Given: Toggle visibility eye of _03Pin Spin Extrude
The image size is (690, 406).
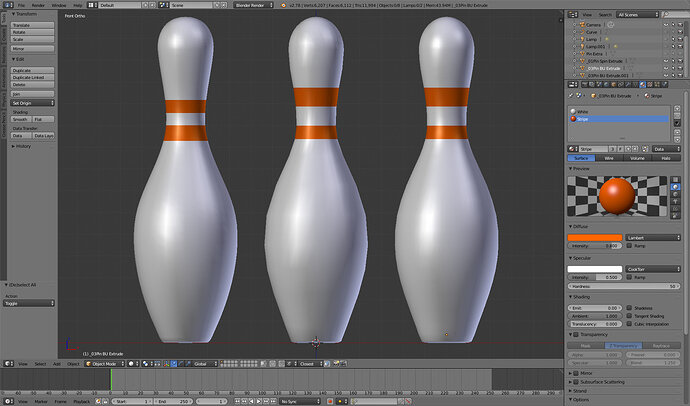Looking at the screenshot, I should point(666,61).
